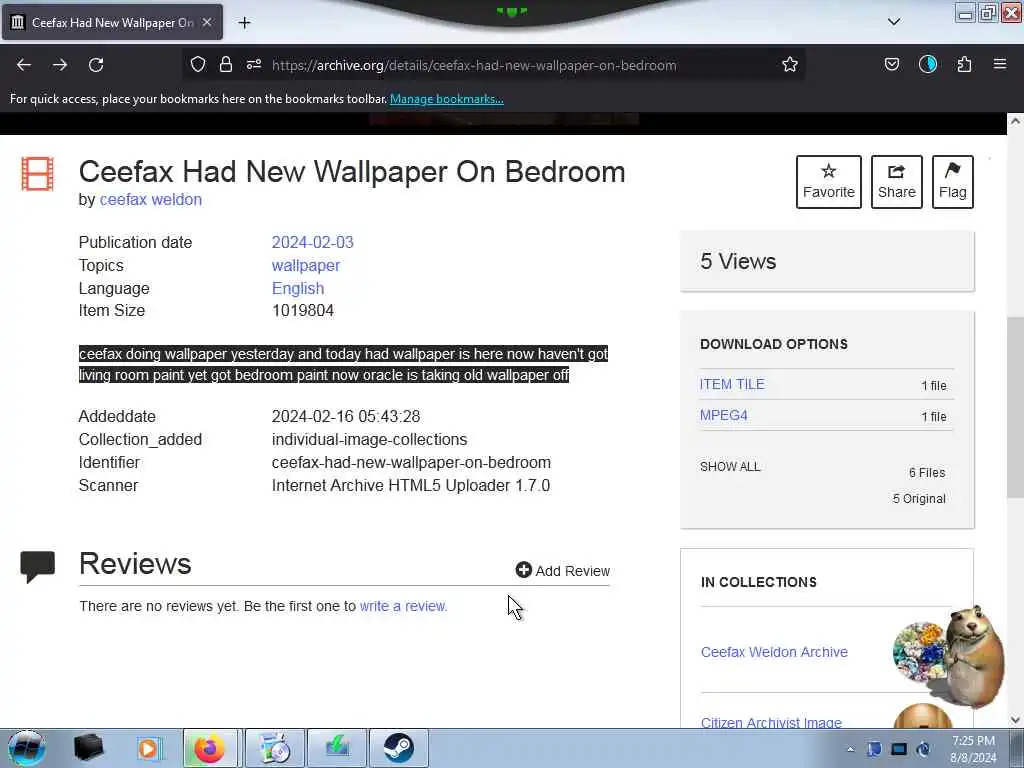Screen dimensions: 1024x768
Task: Expand the list all tabs chevron
Action: click(x=894, y=22)
